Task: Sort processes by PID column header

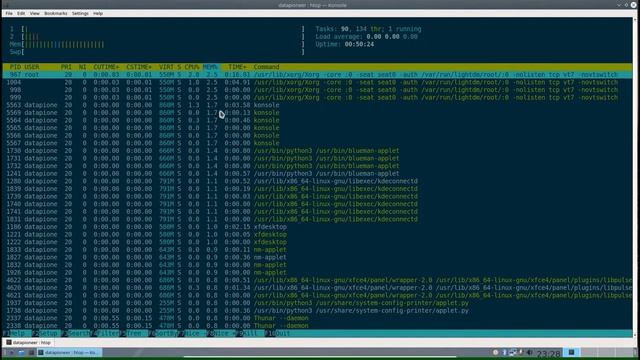Action: [15, 67]
